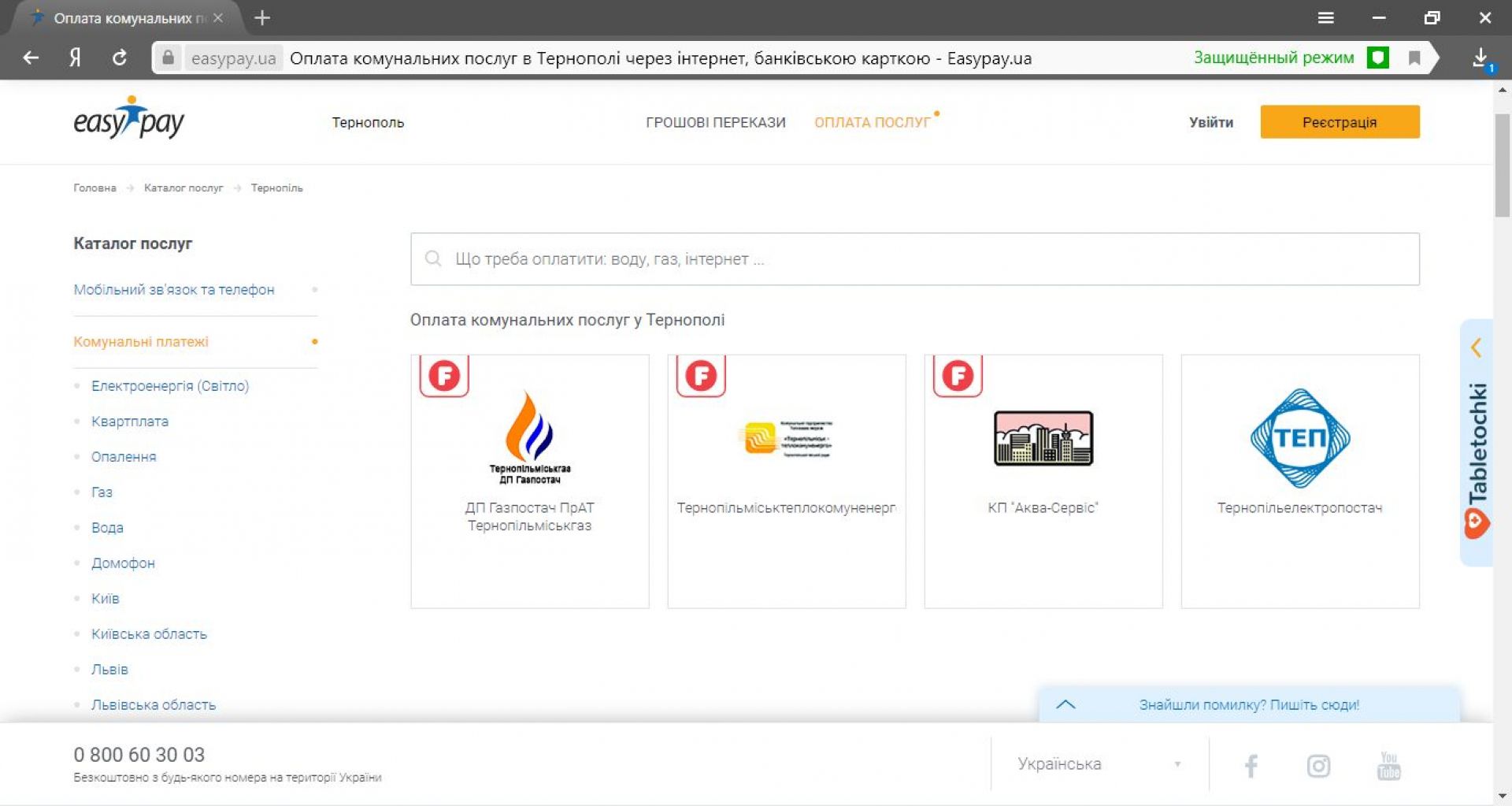Click the green protected mode shield icon
The width and height of the screenshot is (1512, 806).
(x=1377, y=58)
